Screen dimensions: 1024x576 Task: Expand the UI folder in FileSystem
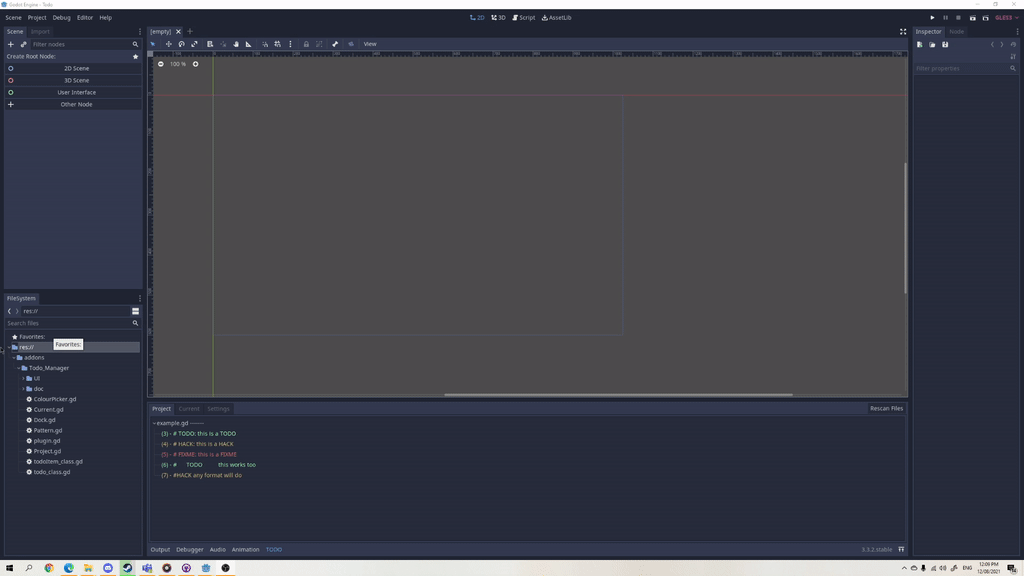[x=23, y=378]
